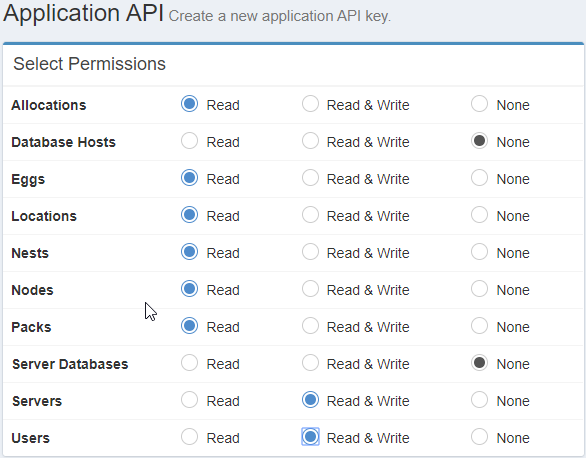This screenshot has height=458, width=586.
Task: Set Nodes permission to None
Action: pos(479,289)
